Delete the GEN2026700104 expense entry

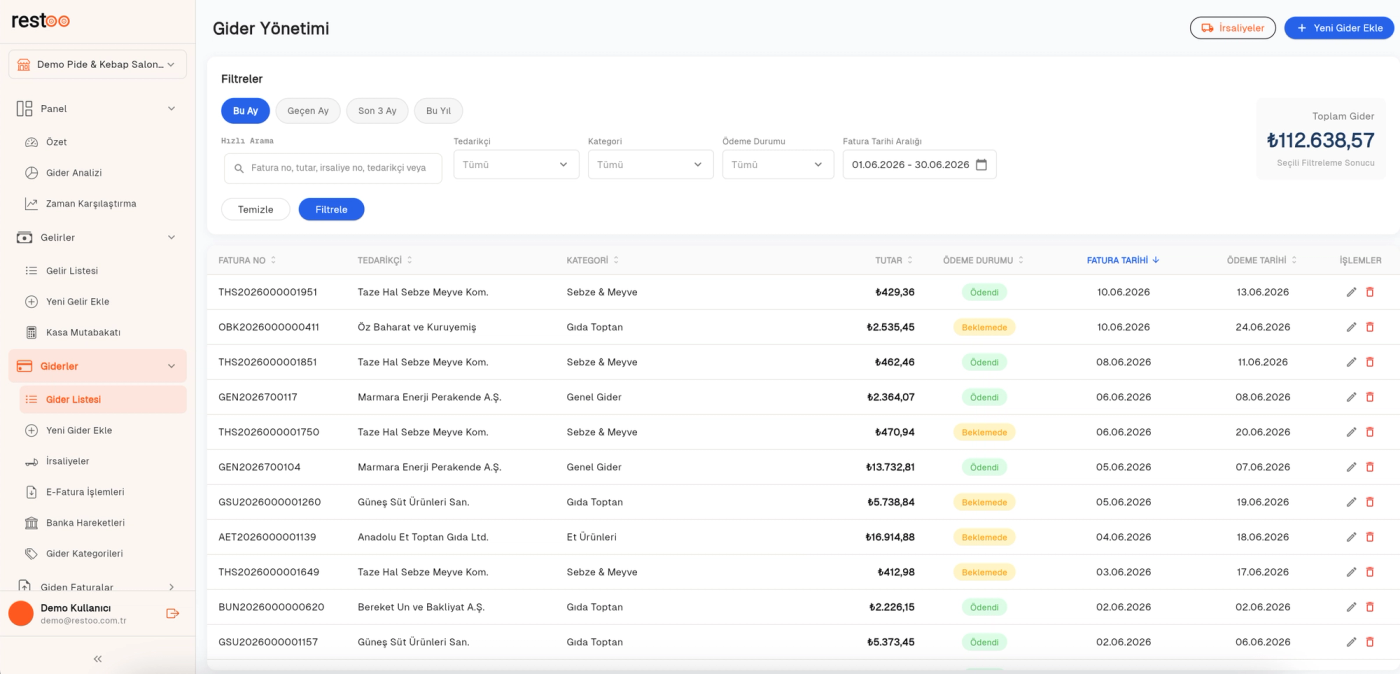pyautogui.click(x=1370, y=467)
